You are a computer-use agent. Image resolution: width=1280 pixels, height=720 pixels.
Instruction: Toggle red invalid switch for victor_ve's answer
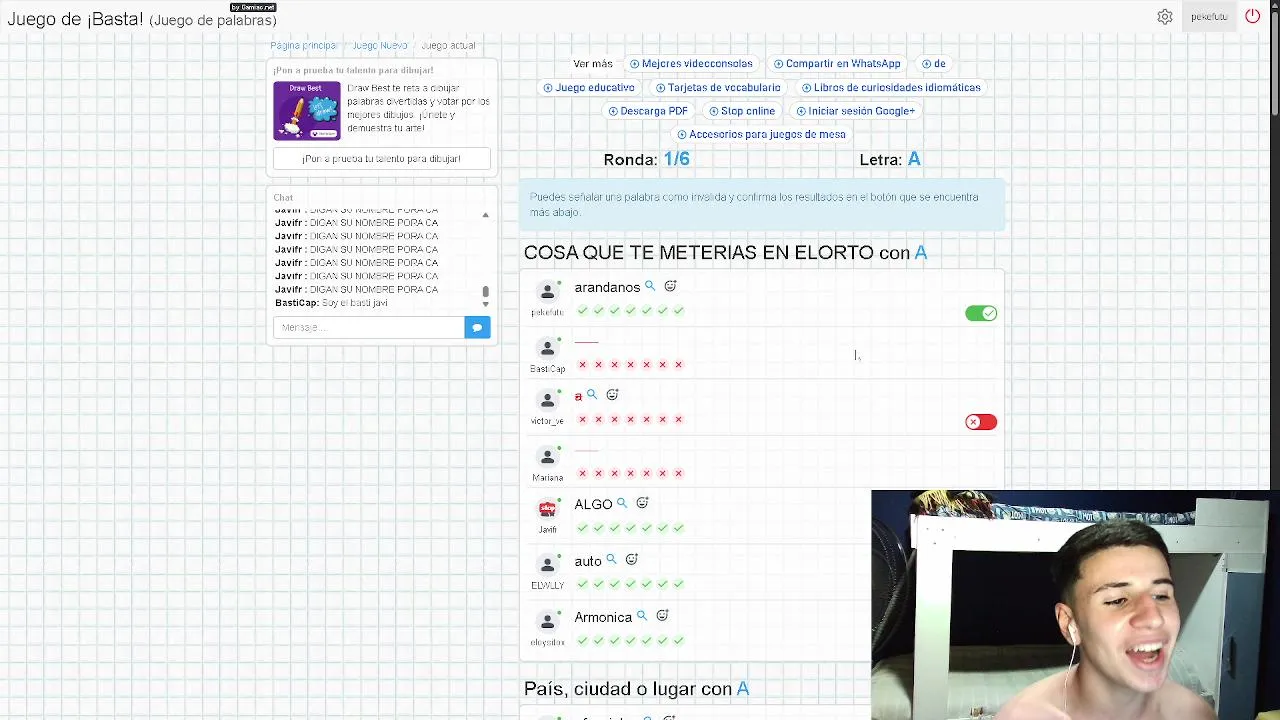[981, 422]
